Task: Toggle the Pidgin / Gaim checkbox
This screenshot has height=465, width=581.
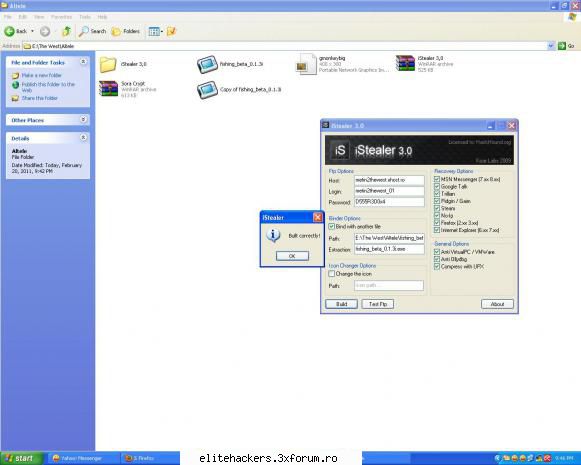Action: (437, 201)
